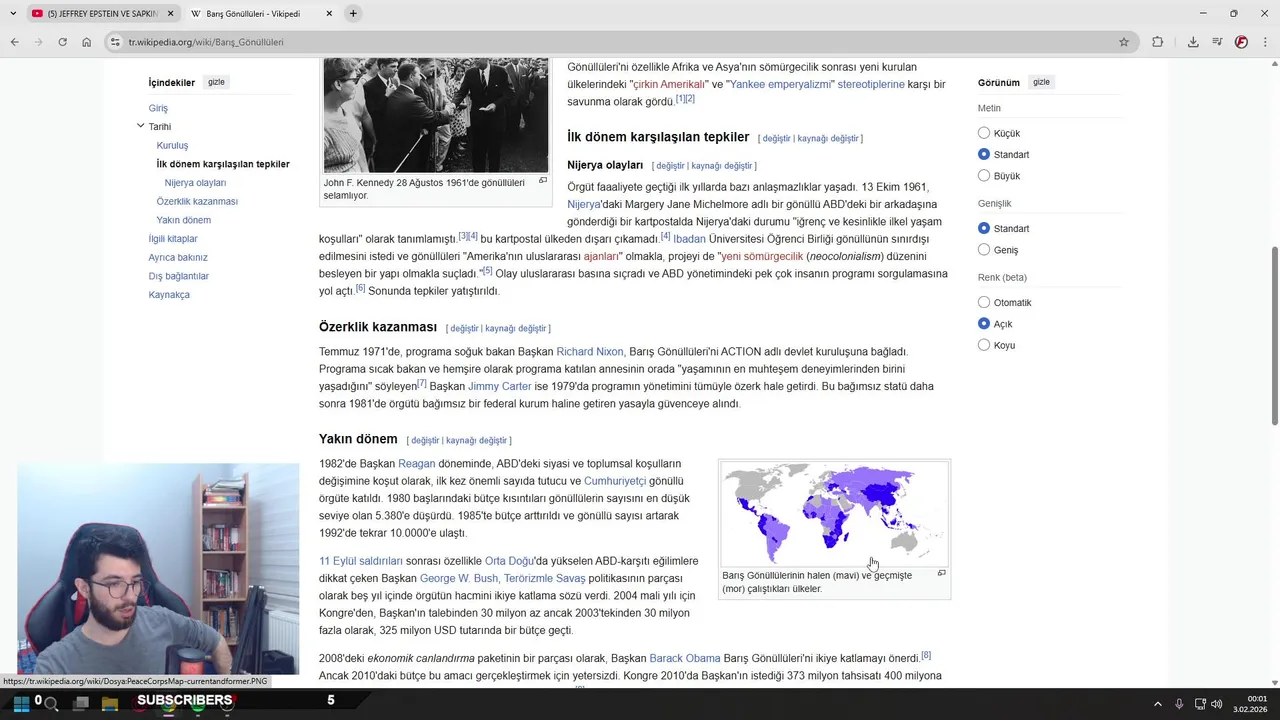The width and height of the screenshot is (1280, 720).
Task: Open the Barack Obama link
Action: [x=685, y=658]
